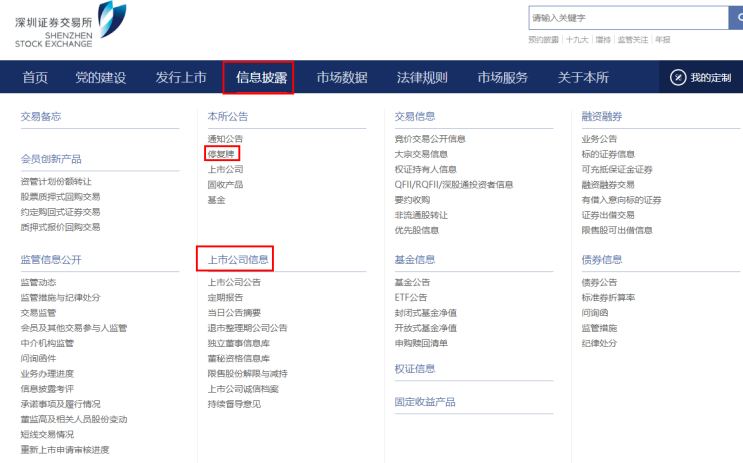Click the 年报 hot keyword
The height and width of the screenshot is (463, 743).
[663, 40]
